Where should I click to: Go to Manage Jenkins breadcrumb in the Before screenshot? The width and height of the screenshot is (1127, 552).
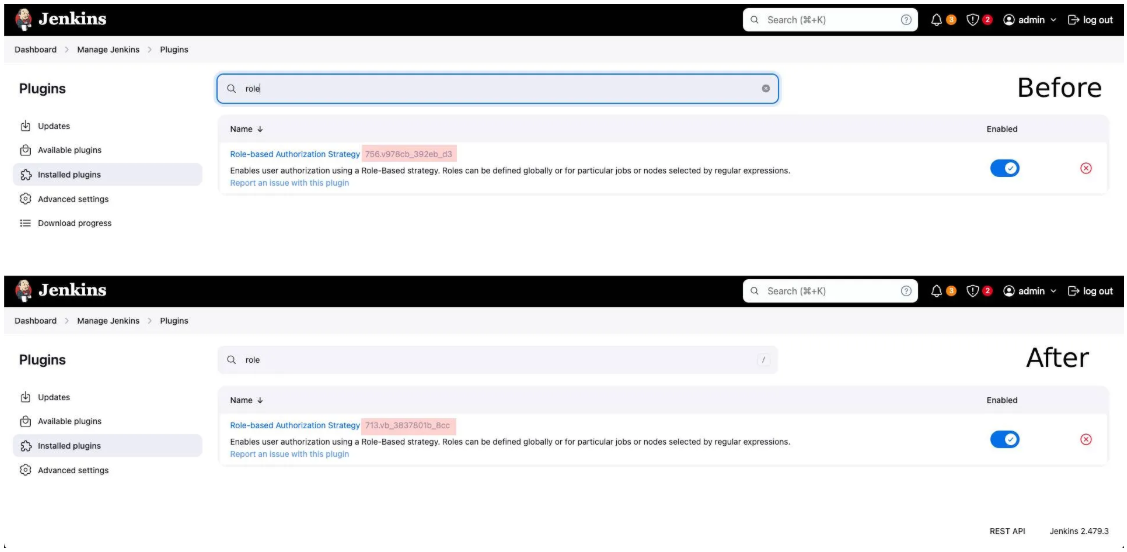click(x=109, y=50)
